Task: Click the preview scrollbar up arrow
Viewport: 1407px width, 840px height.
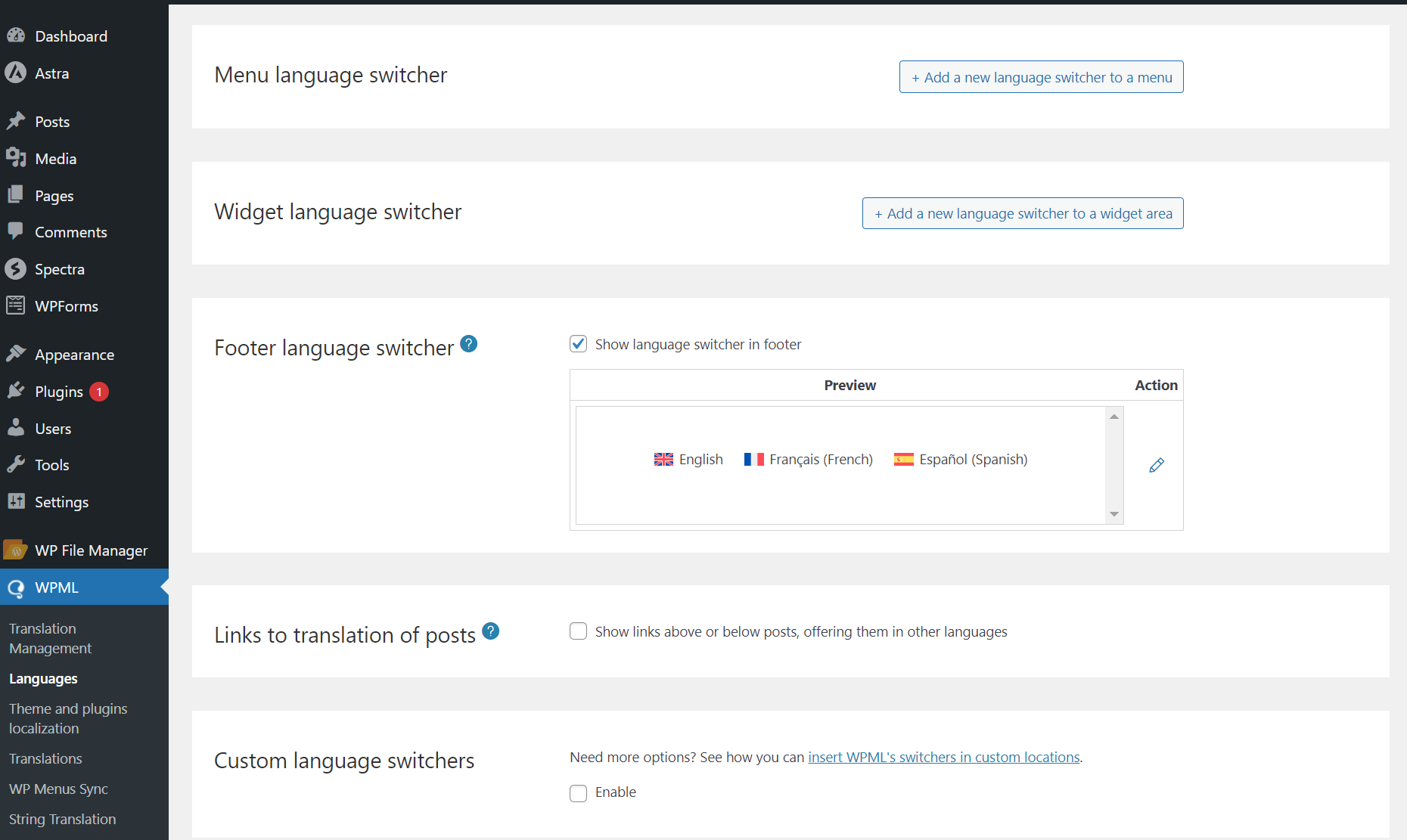Action: coord(1113,417)
